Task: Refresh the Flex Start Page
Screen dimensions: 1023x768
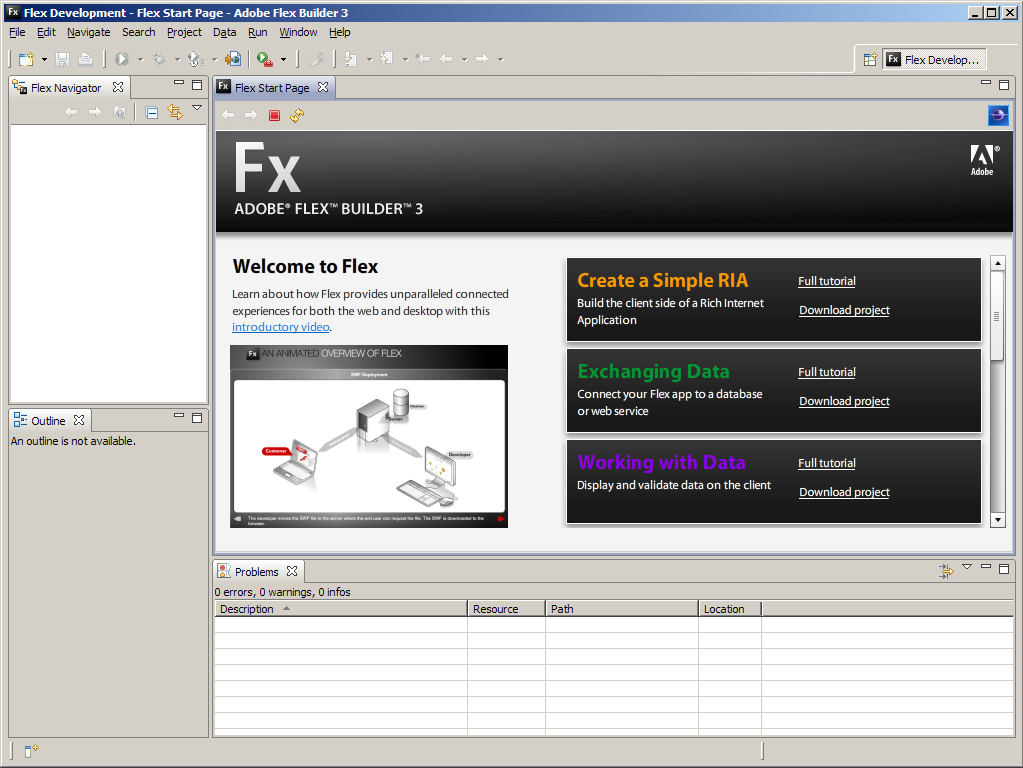Action: point(298,115)
